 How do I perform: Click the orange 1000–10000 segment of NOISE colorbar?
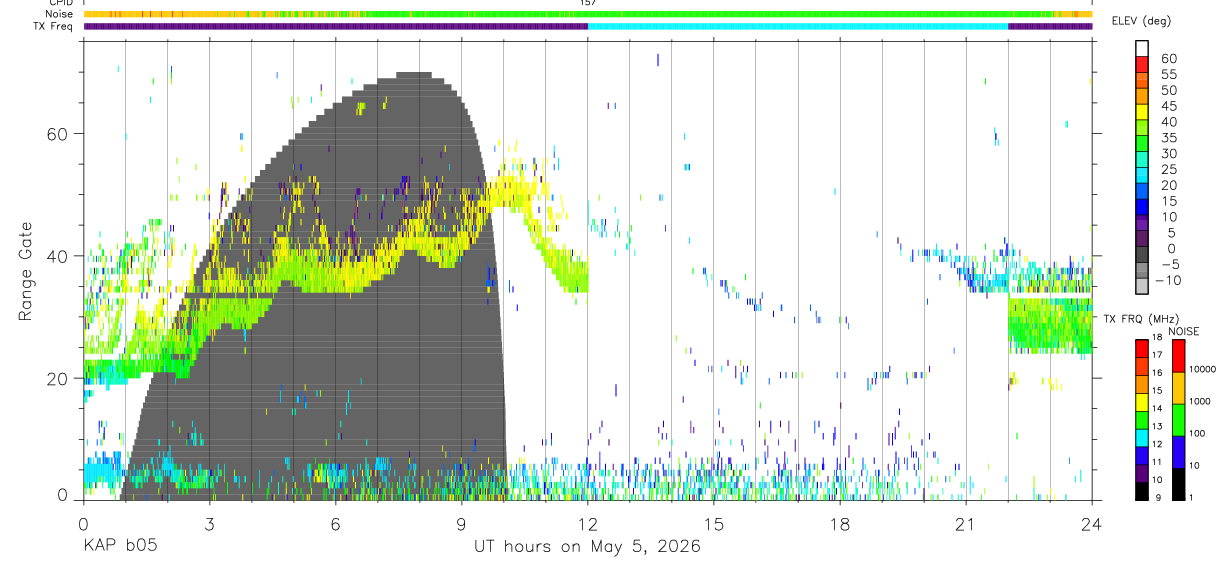(x=1178, y=388)
